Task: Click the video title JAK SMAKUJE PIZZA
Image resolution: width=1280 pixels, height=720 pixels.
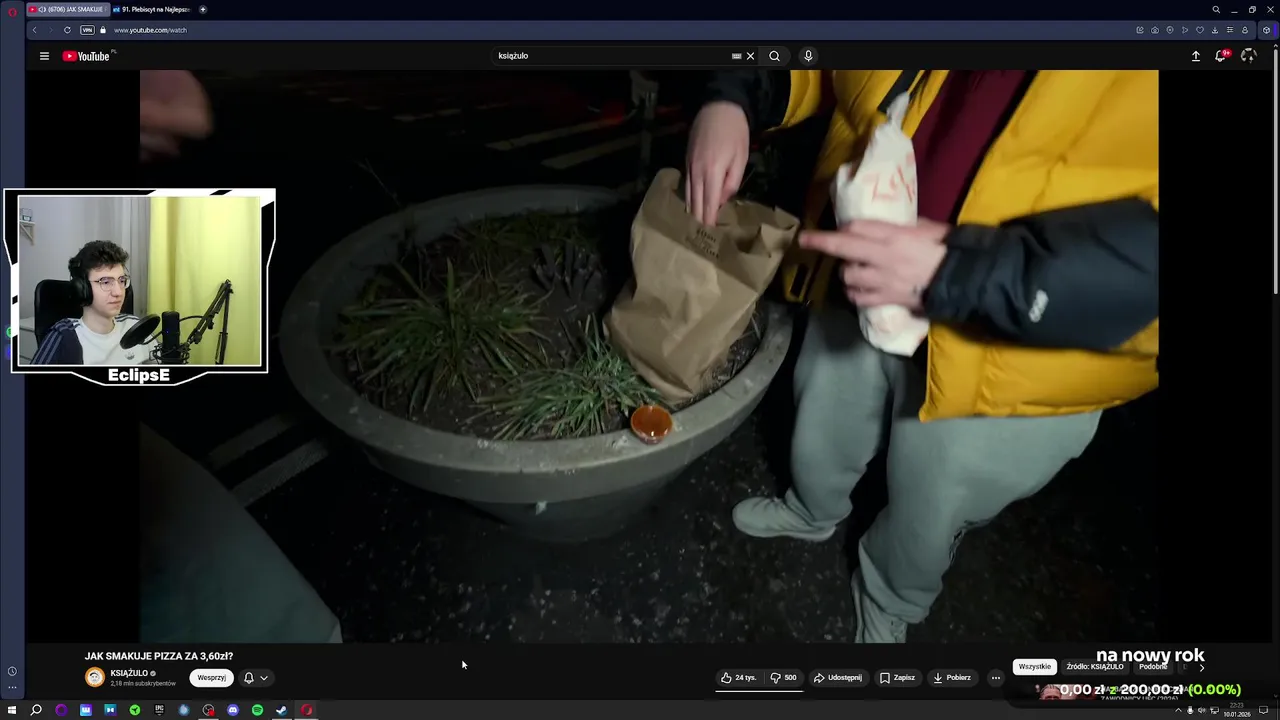Action: tap(159, 656)
